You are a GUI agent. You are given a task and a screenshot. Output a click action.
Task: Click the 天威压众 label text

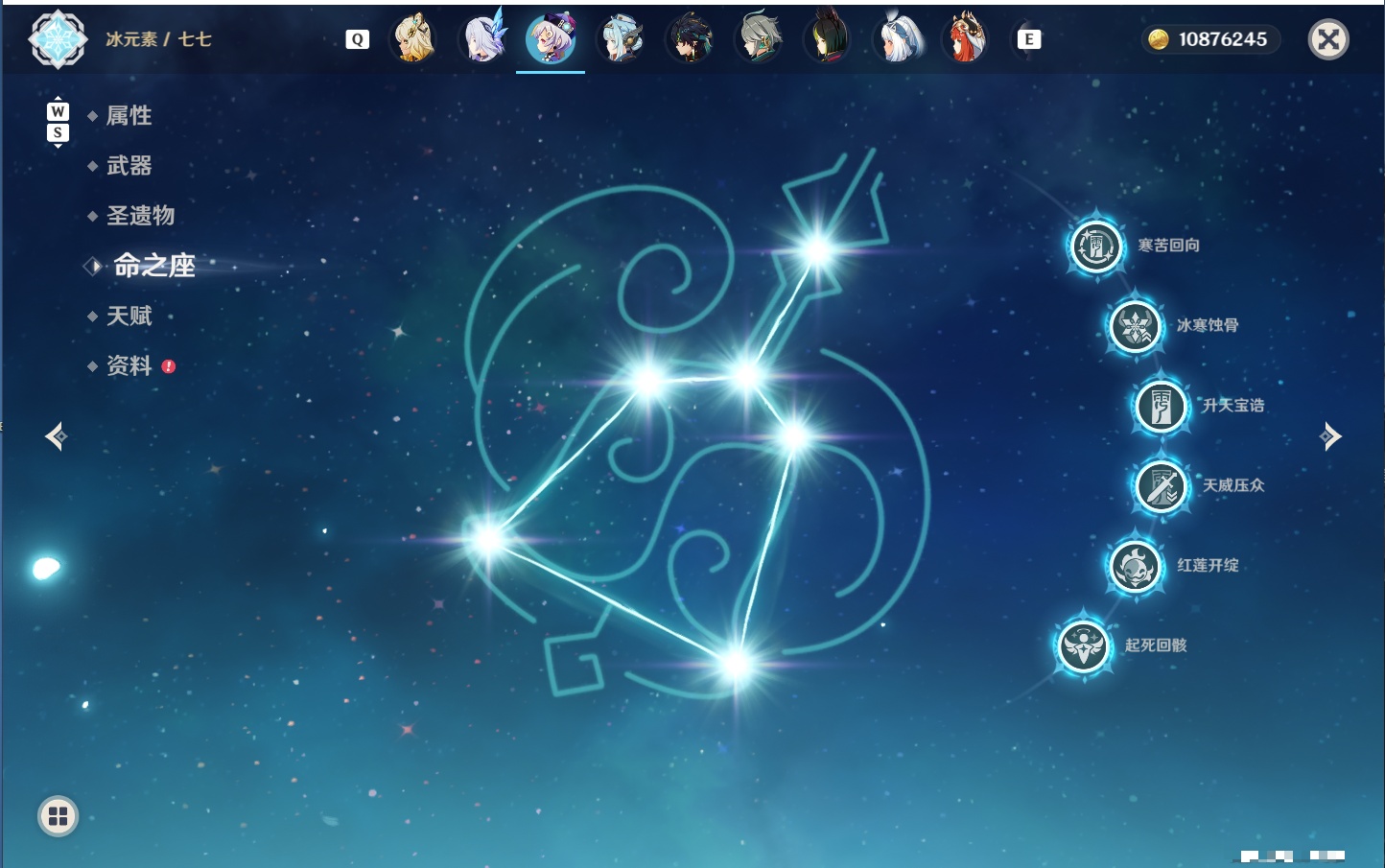click(x=1233, y=485)
